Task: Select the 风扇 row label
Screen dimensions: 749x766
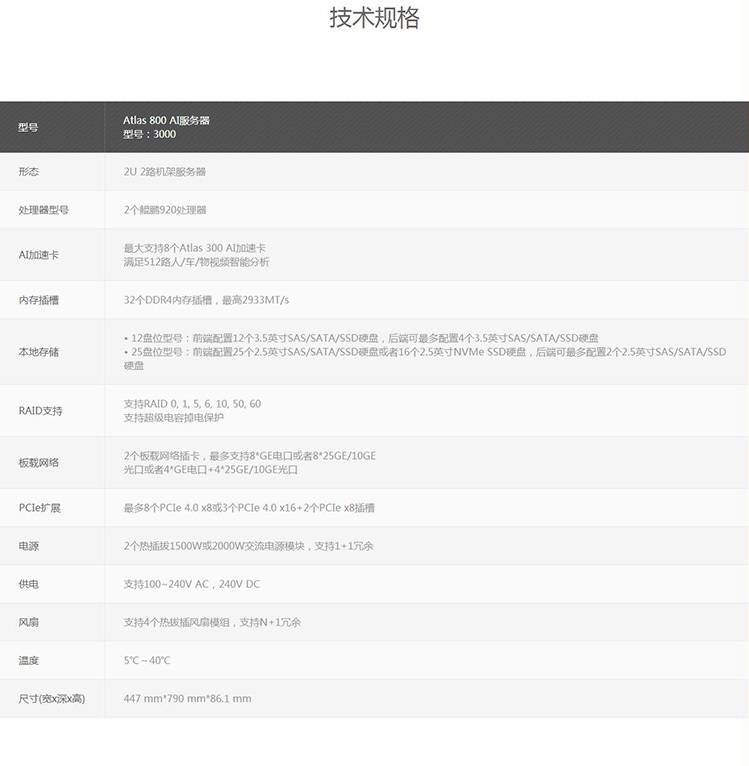Action: click(x=28, y=622)
